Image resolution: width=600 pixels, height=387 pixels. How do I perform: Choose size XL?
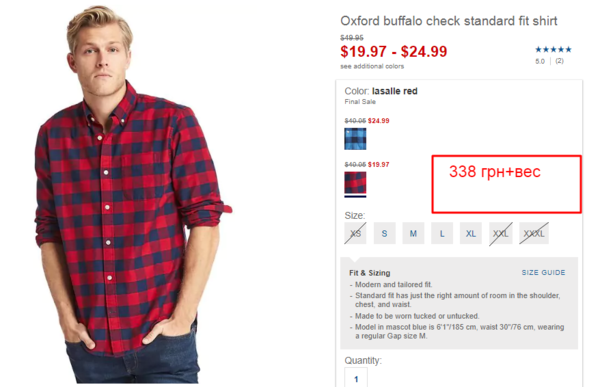click(471, 233)
